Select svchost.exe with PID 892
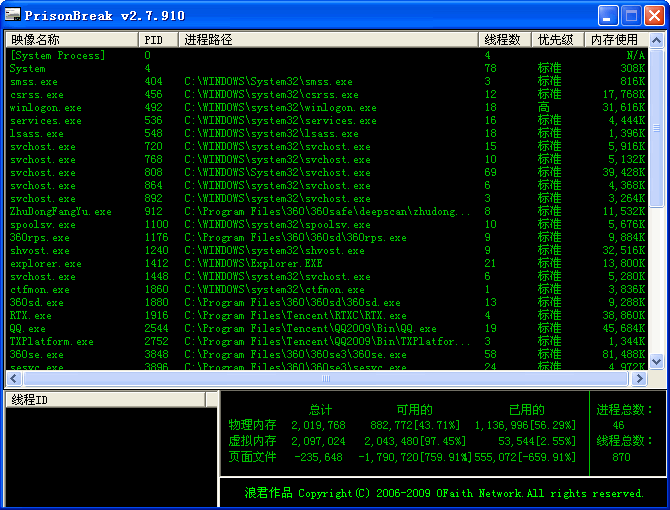 pos(327,199)
